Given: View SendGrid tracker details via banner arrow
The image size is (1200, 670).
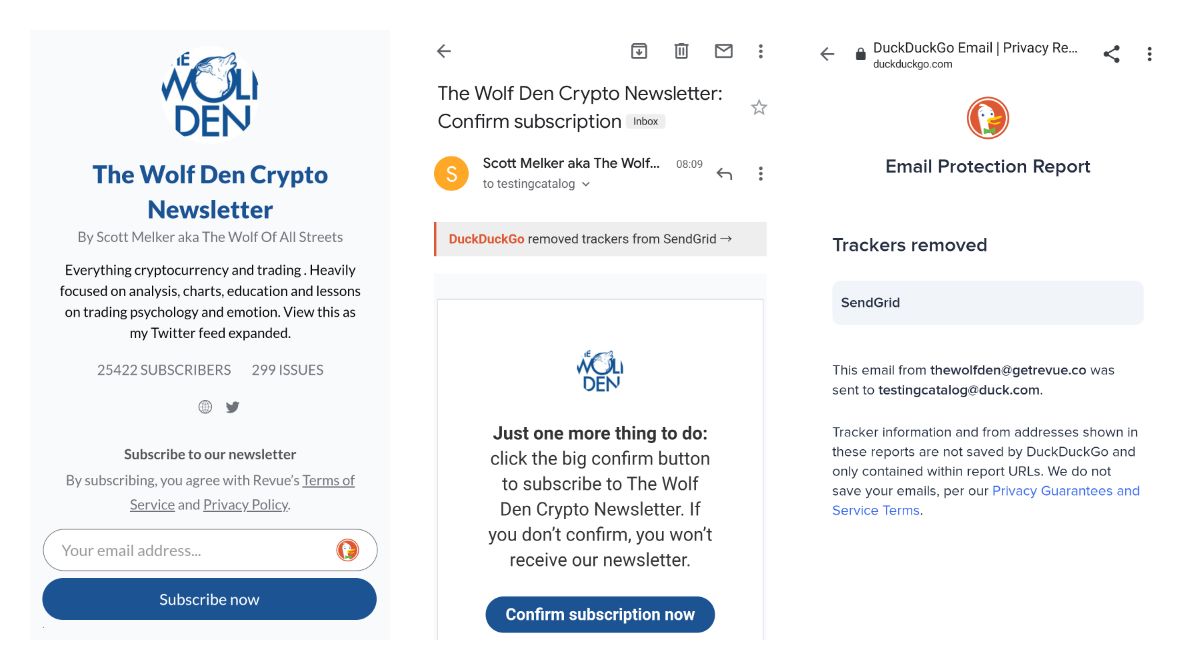Looking at the screenshot, I should point(727,239).
